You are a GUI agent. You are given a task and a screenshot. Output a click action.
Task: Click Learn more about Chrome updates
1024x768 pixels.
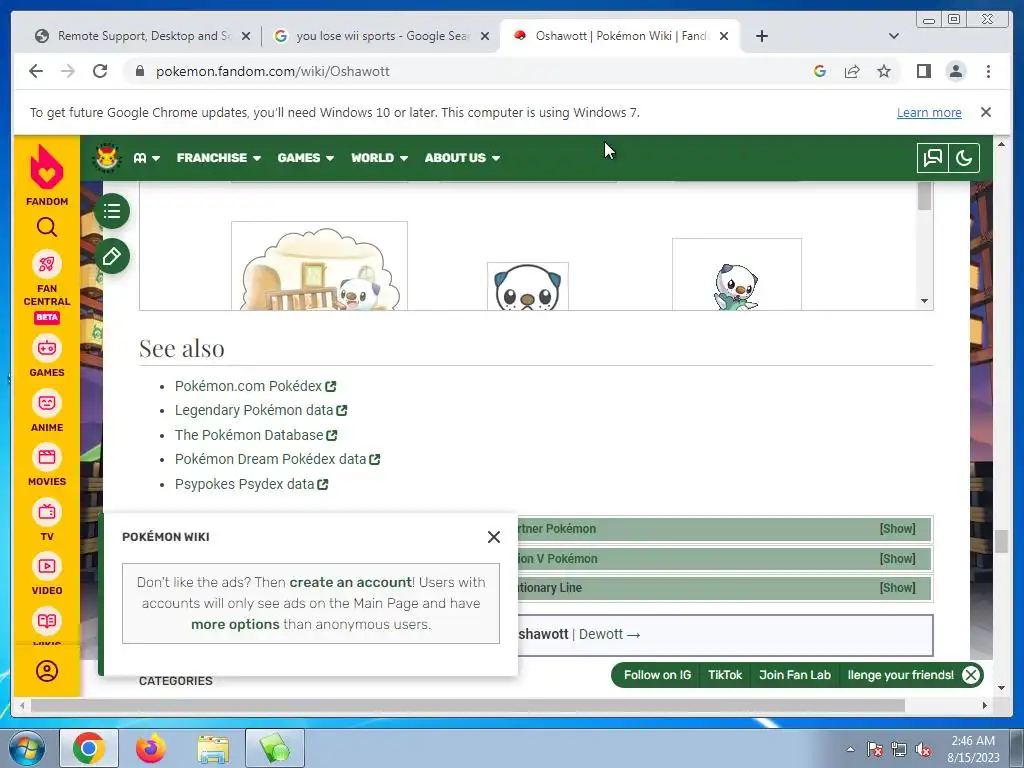click(929, 112)
